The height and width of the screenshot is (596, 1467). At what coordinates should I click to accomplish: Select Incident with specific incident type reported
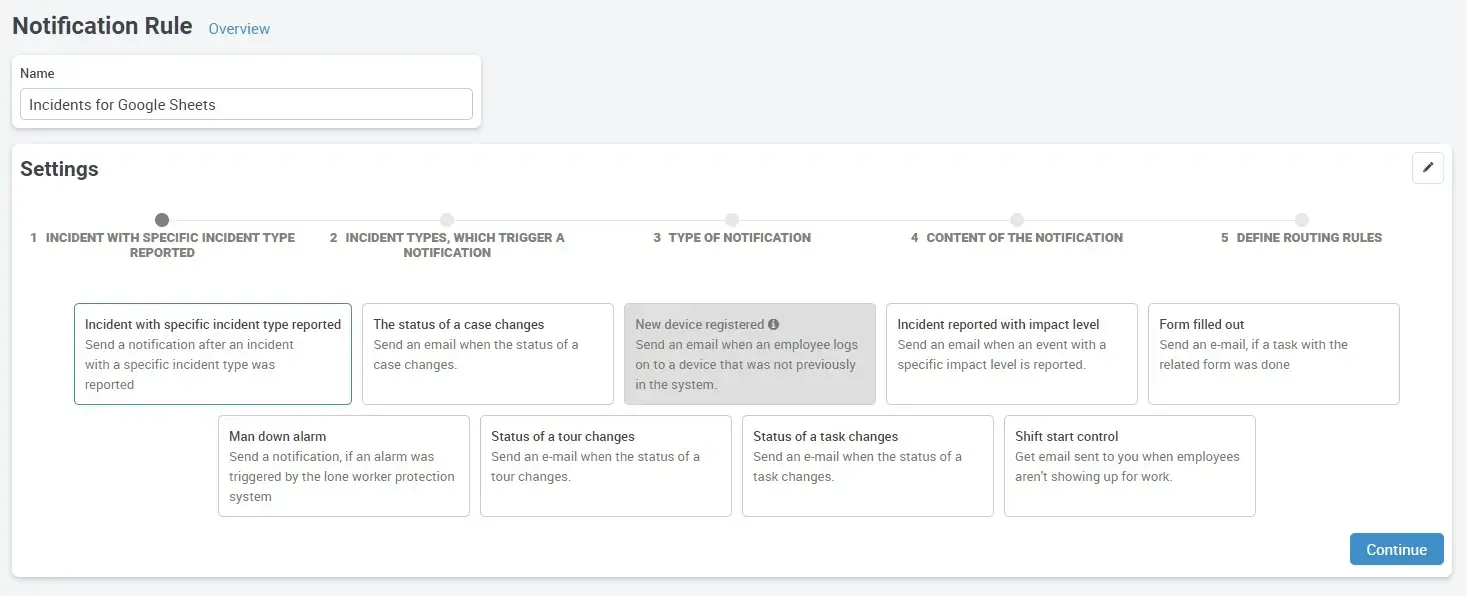[212, 354]
